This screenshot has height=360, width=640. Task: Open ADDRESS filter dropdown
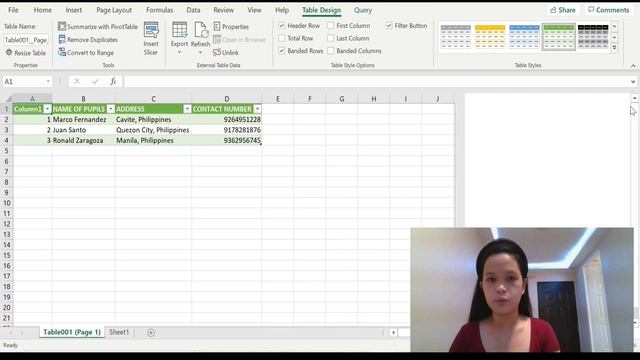coord(187,109)
